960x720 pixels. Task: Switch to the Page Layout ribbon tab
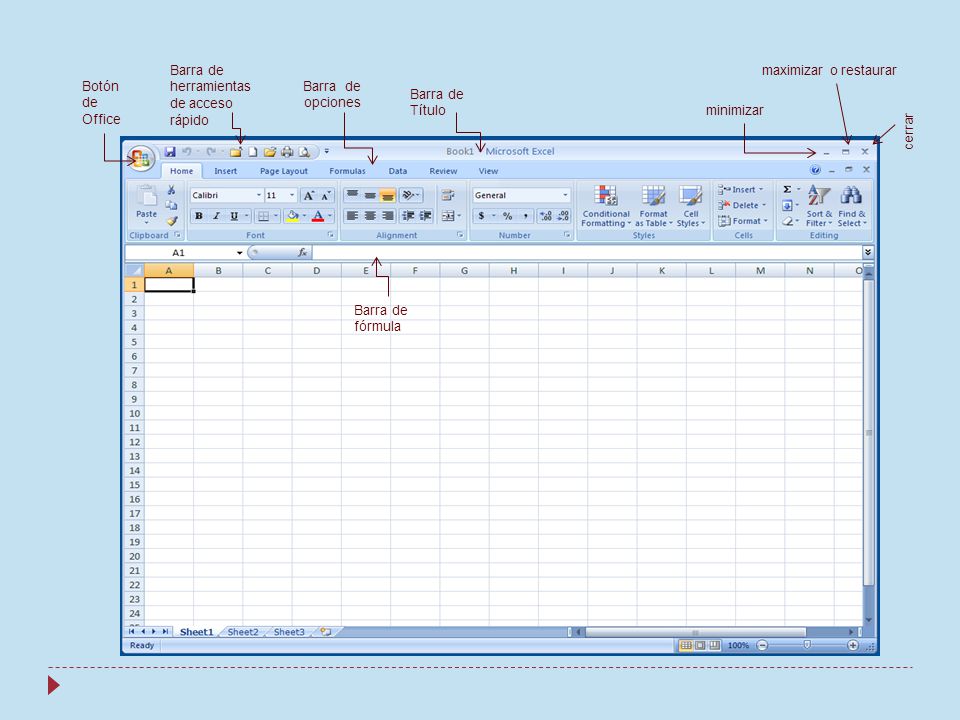(x=283, y=171)
